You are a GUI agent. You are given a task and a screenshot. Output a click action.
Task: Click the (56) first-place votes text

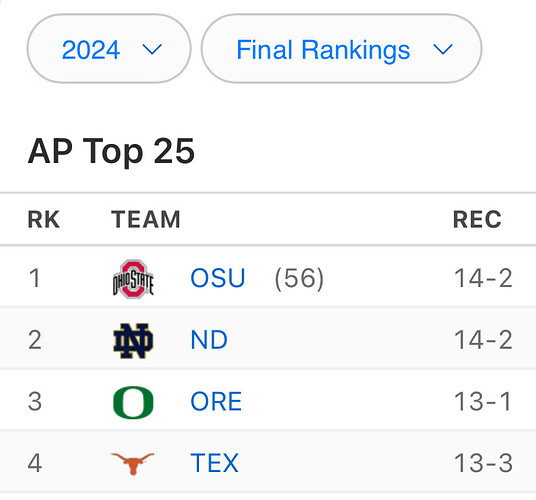(299, 279)
